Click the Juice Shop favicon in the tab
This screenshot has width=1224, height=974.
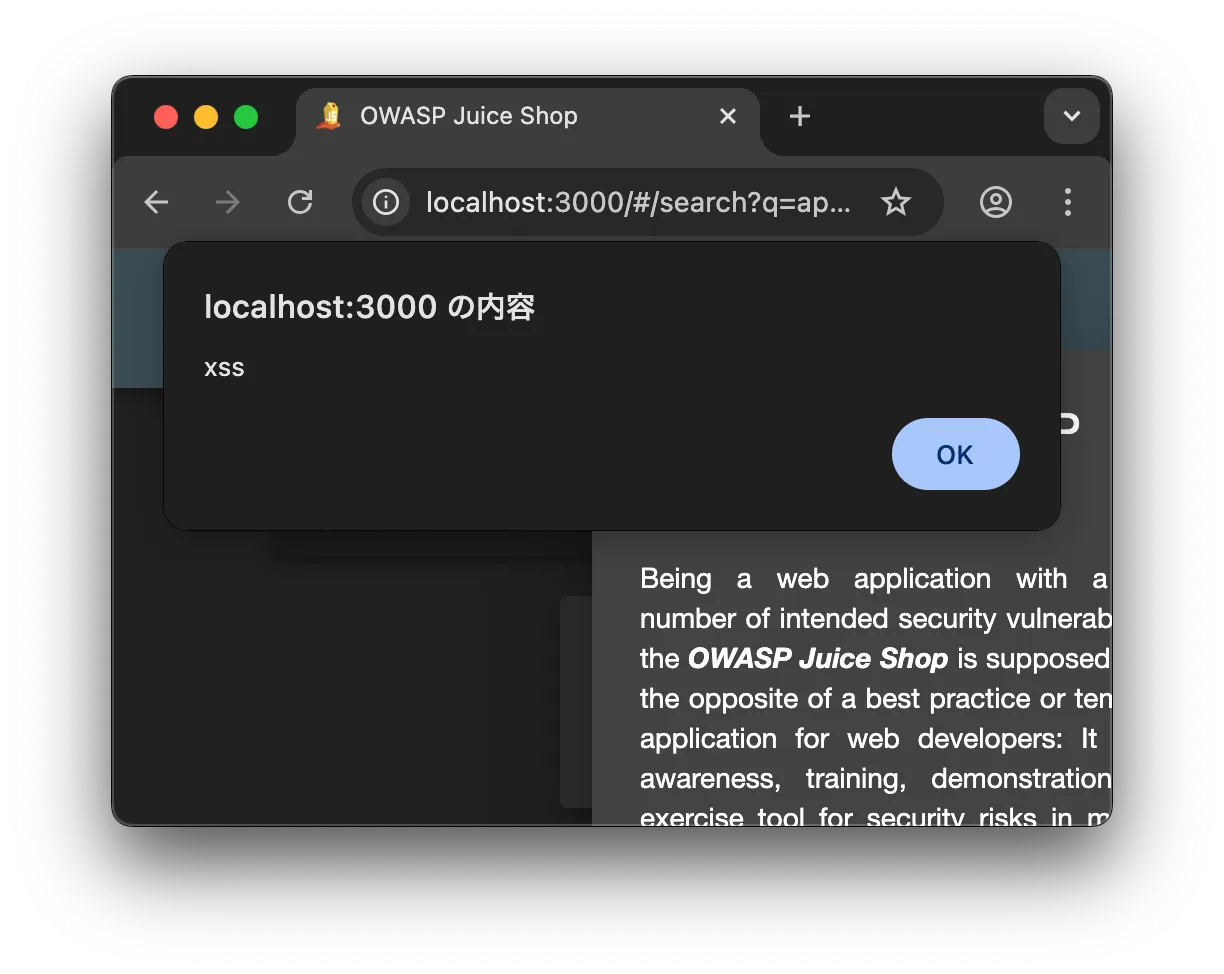click(x=329, y=116)
